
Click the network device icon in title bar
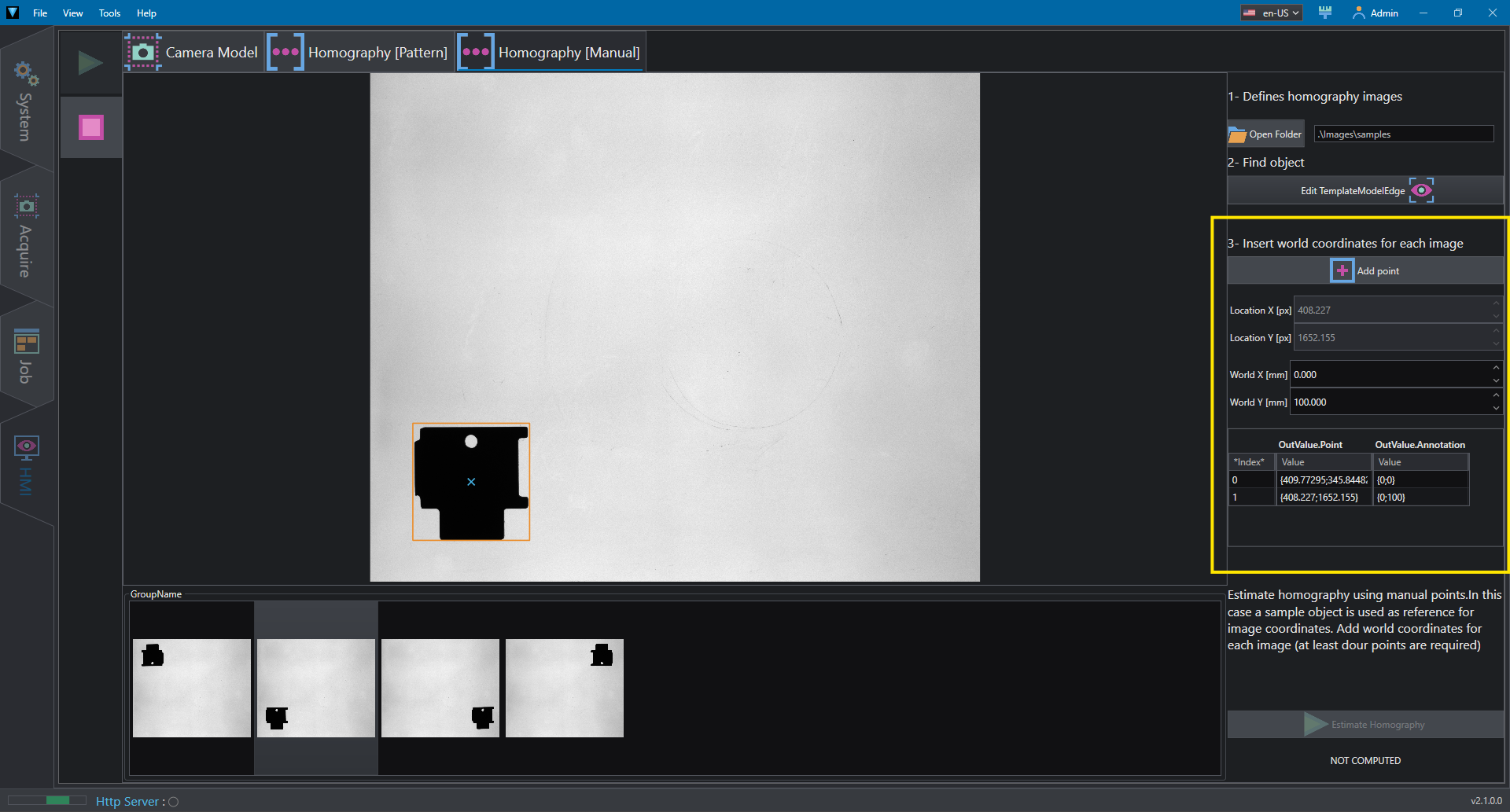click(x=1325, y=13)
